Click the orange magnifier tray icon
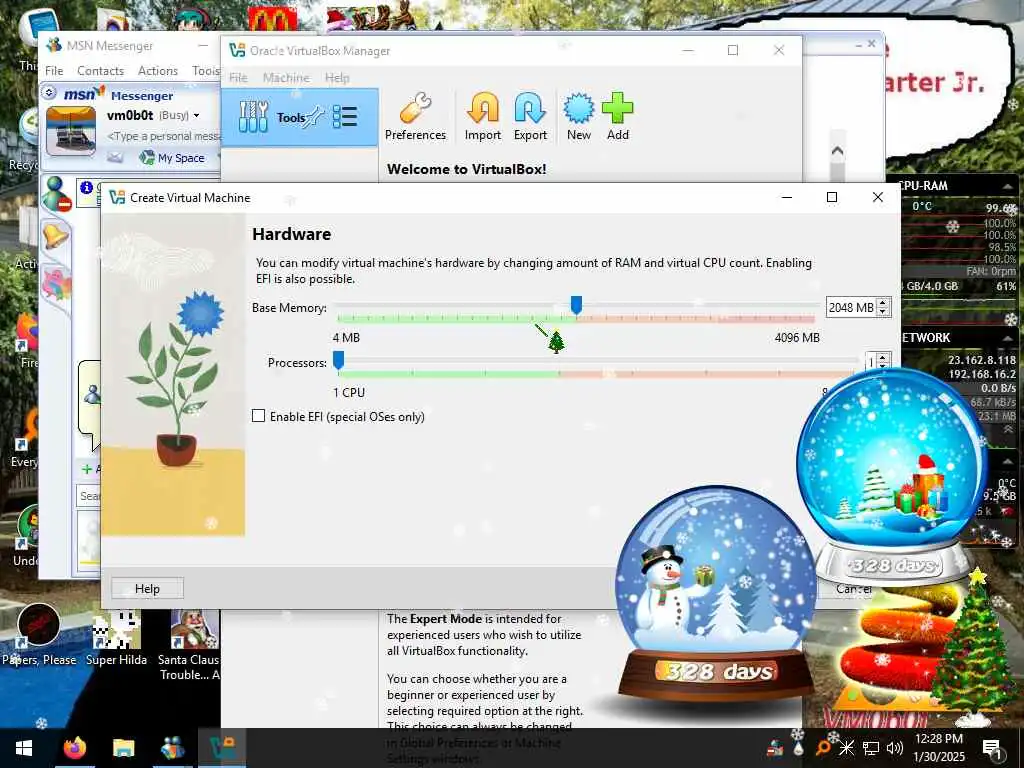Viewport: 1024px width, 768px height. [823, 748]
